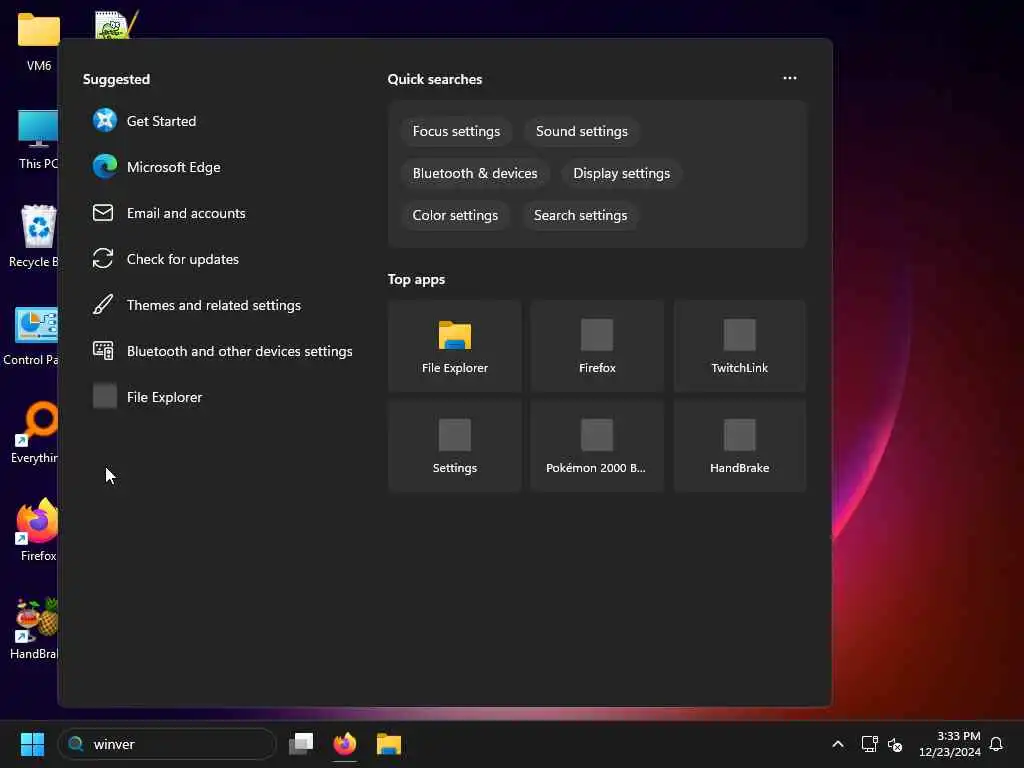Switch to Firefox on the taskbar
This screenshot has width=1024, height=768.
click(x=345, y=744)
